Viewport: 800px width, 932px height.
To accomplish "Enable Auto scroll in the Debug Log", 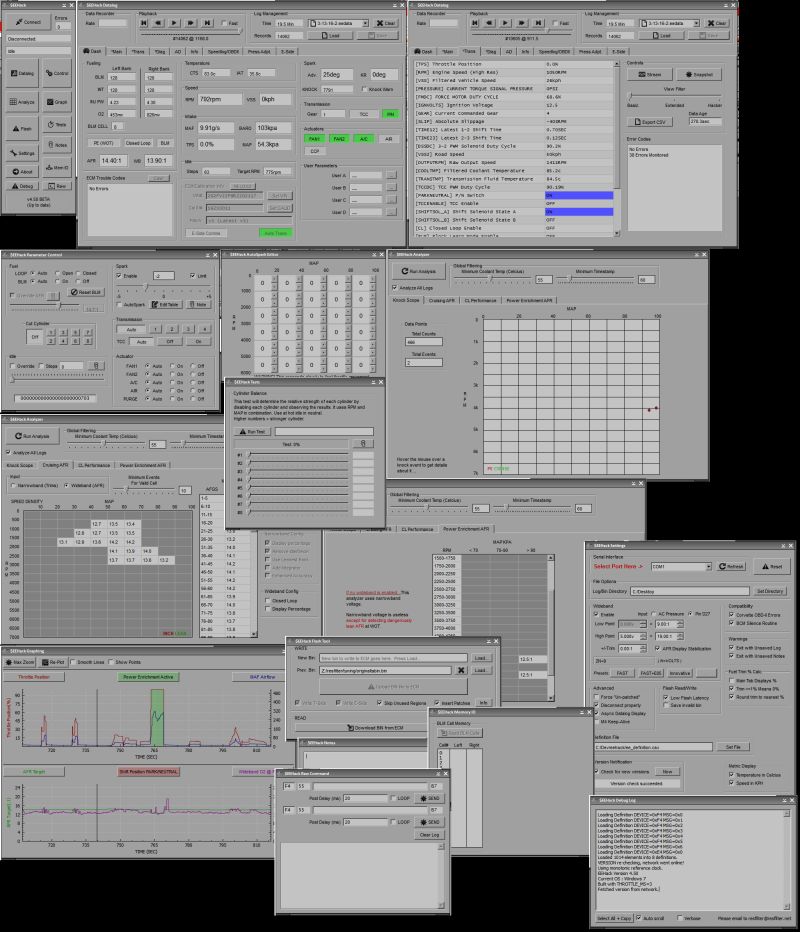I will point(638,918).
